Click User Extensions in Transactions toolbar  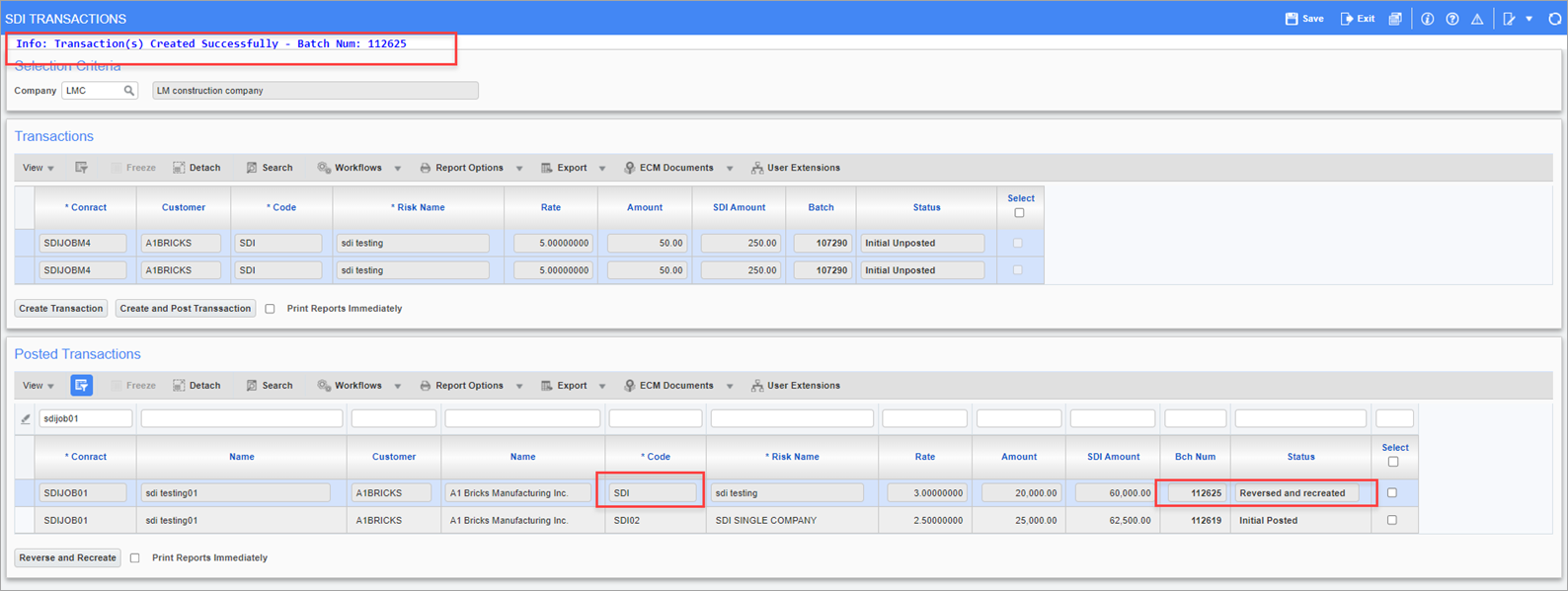(796, 168)
